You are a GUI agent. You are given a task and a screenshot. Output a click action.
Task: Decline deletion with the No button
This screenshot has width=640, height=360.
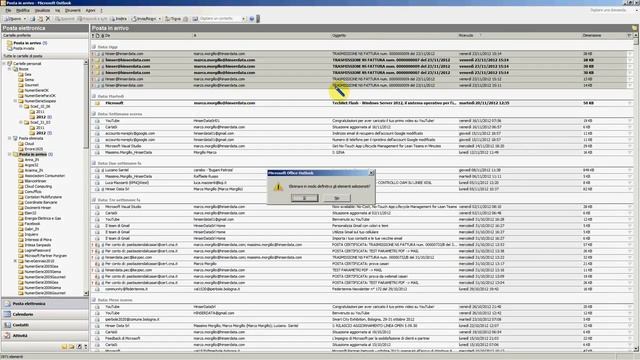pyautogui.click(x=337, y=198)
